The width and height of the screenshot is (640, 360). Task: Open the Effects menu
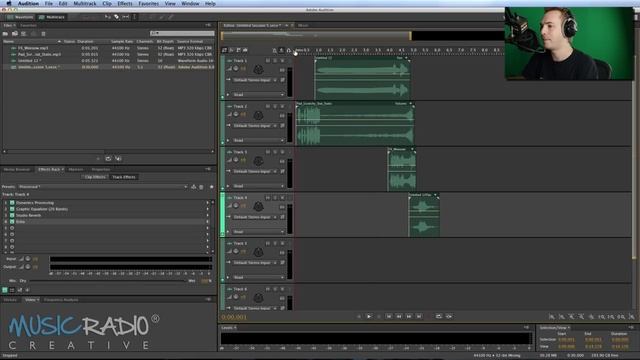click(125, 3)
